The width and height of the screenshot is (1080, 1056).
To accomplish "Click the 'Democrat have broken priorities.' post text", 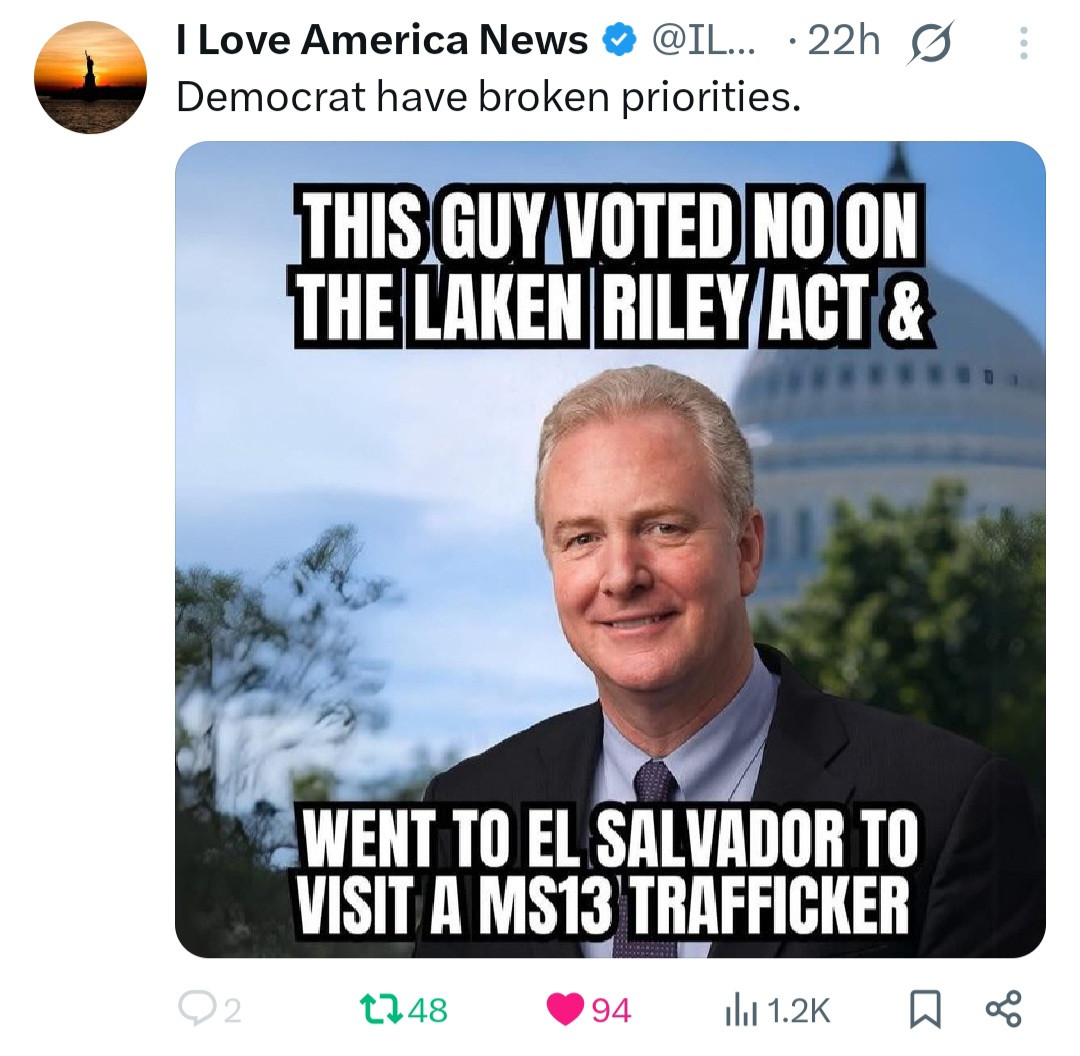I will (488, 97).
